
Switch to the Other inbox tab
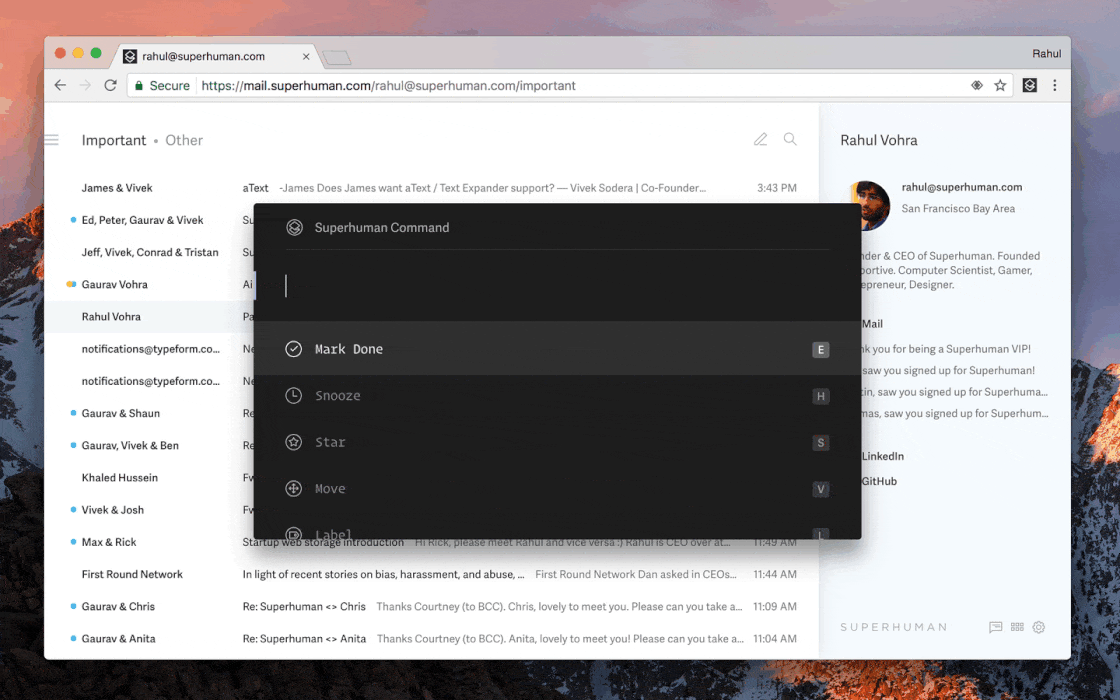[x=184, y=140]
